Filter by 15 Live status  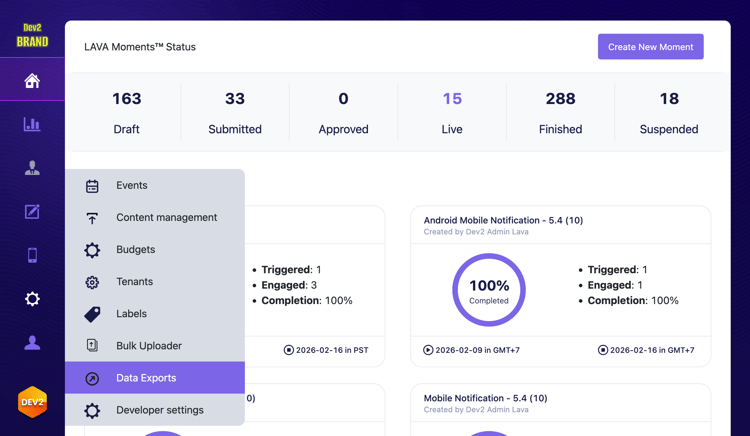[452, 113]
